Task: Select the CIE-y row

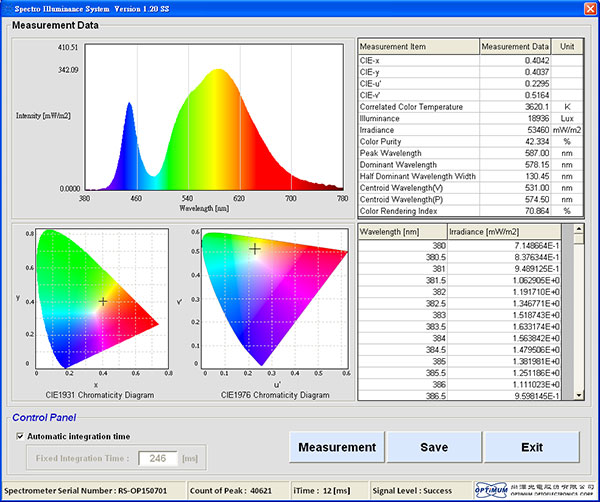Action: (471, 72)
